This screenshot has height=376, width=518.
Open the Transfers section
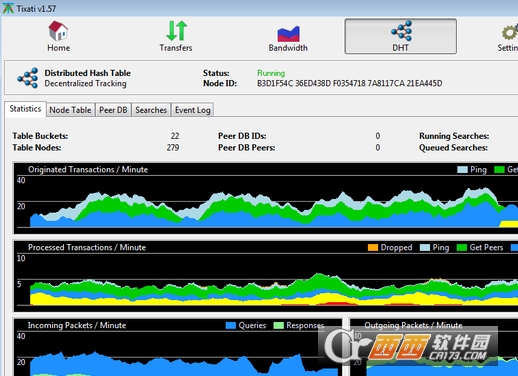pos(176,36)
